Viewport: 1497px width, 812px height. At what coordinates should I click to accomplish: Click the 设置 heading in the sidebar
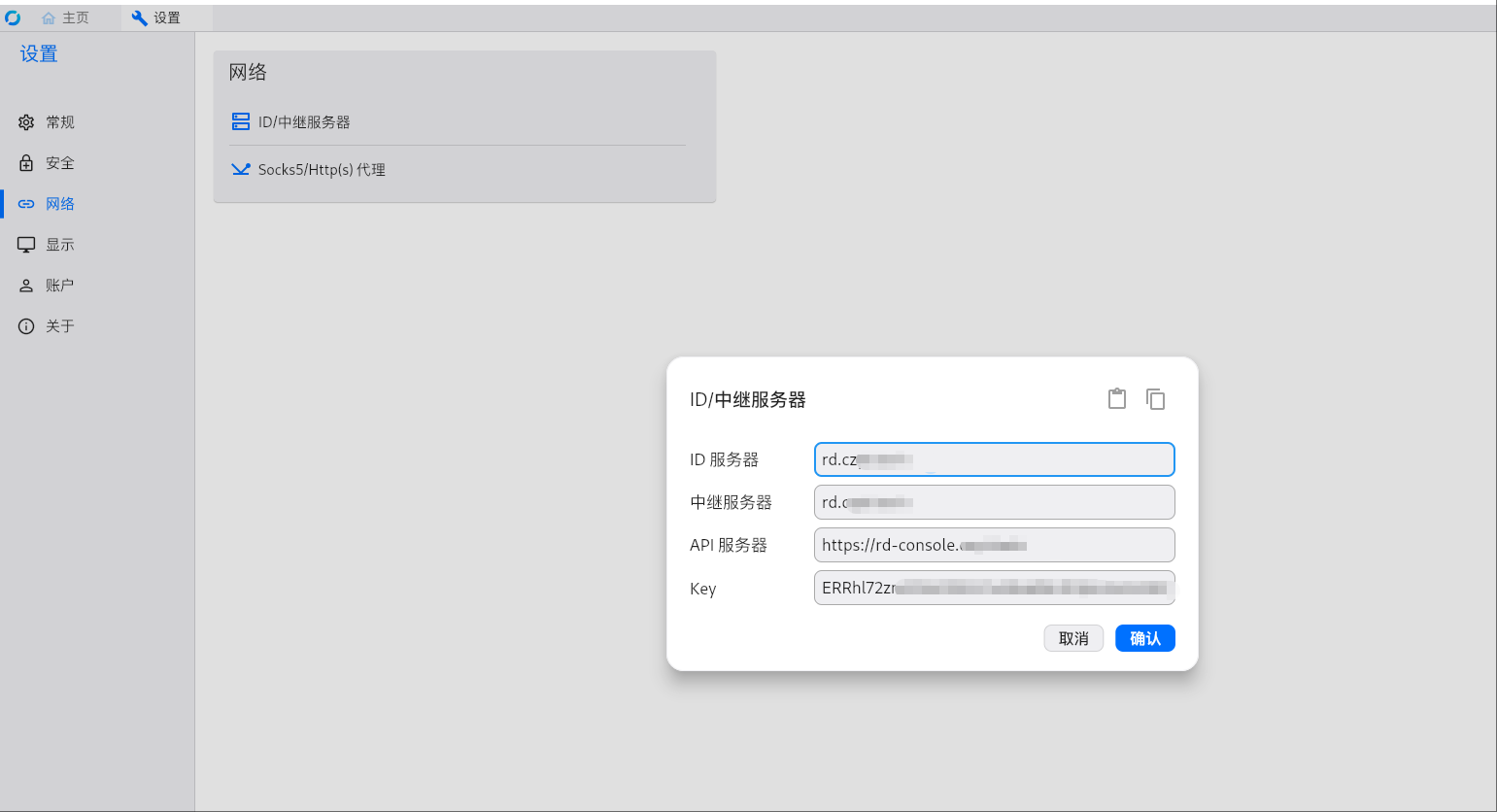pos(39,54)
